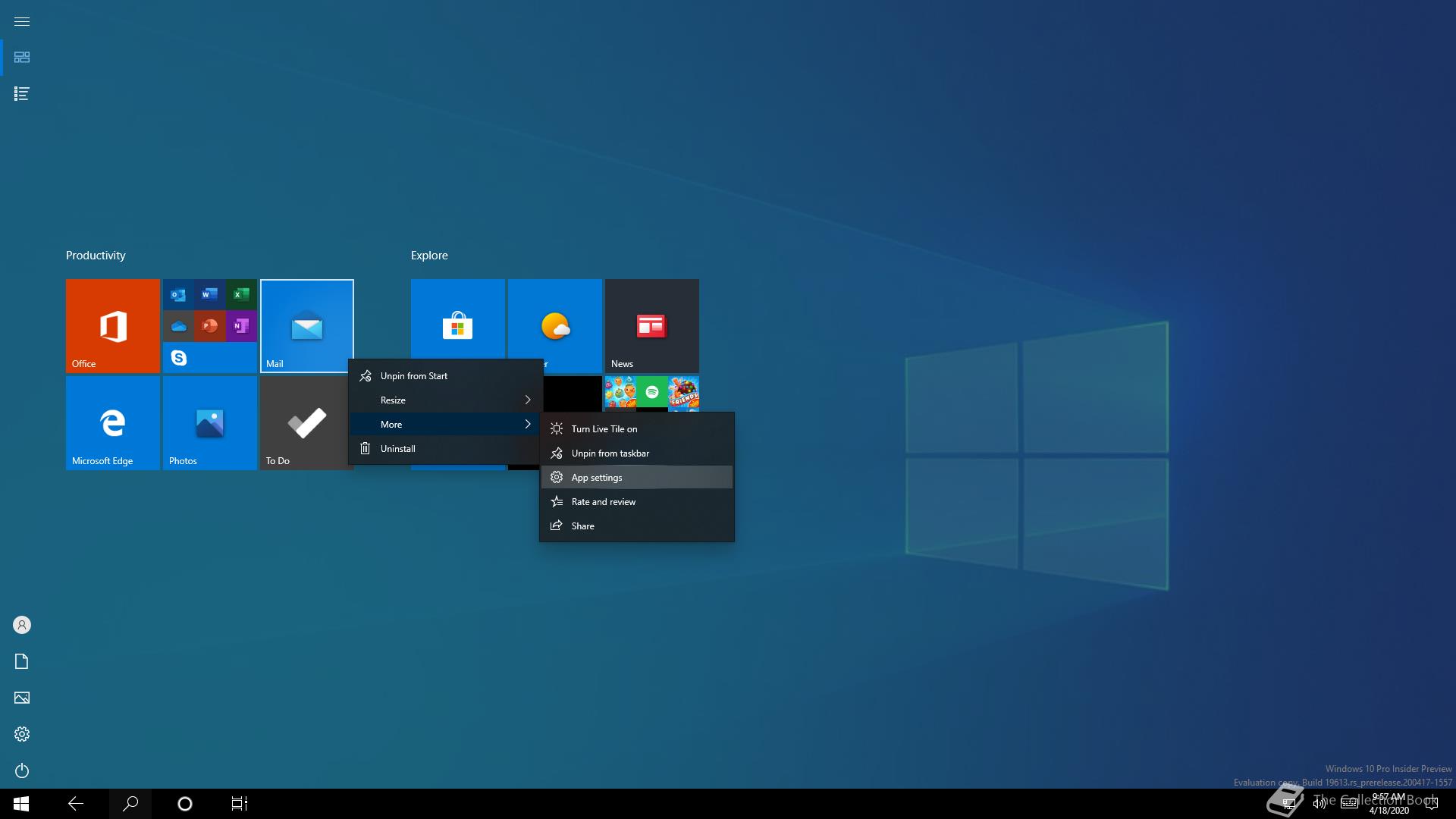Switch to pinned tiles view
The image size is (1456, 819).
22,58
